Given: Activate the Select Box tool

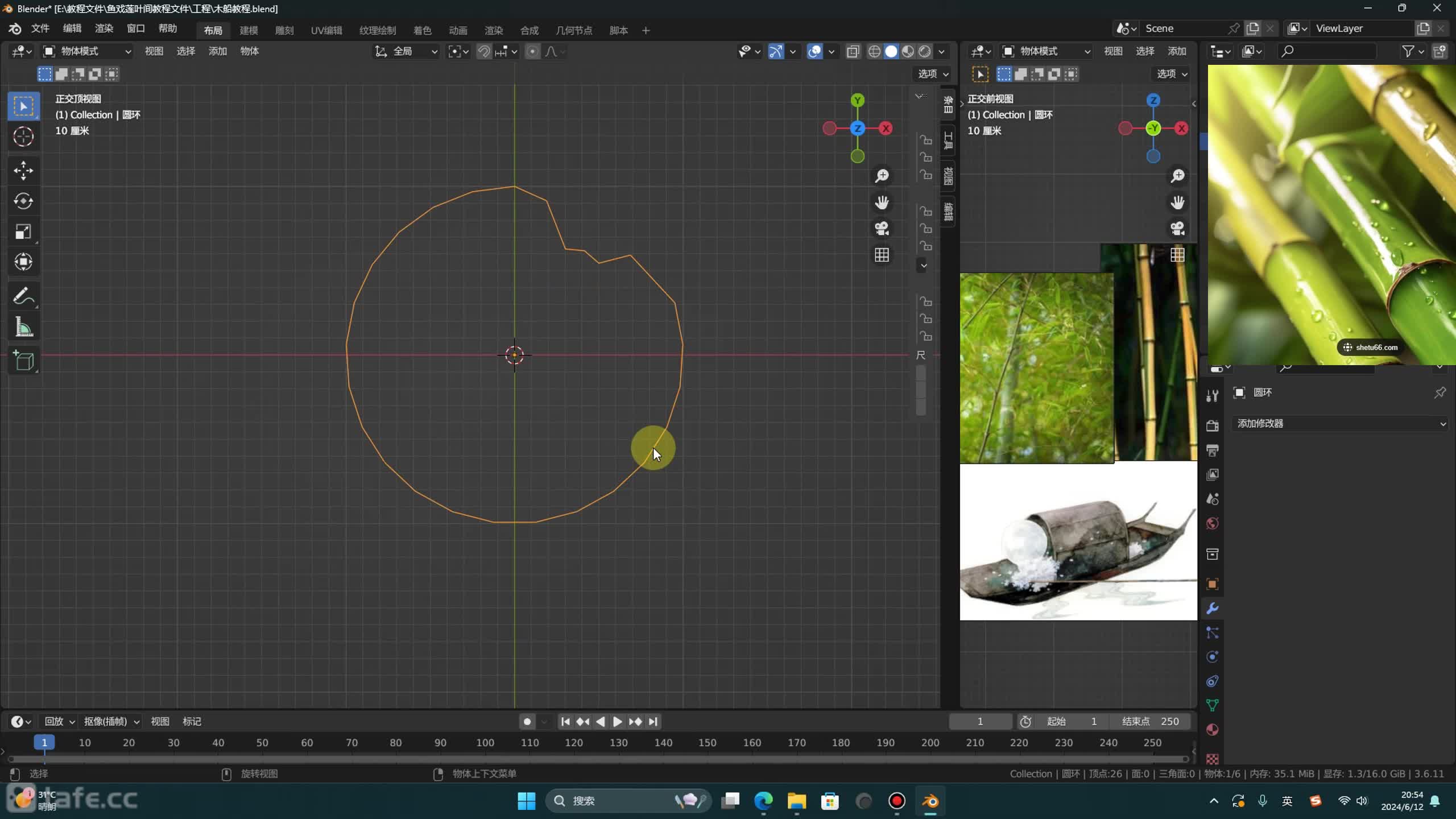Looking at the screenshot, I should click(x=23, y=106).
